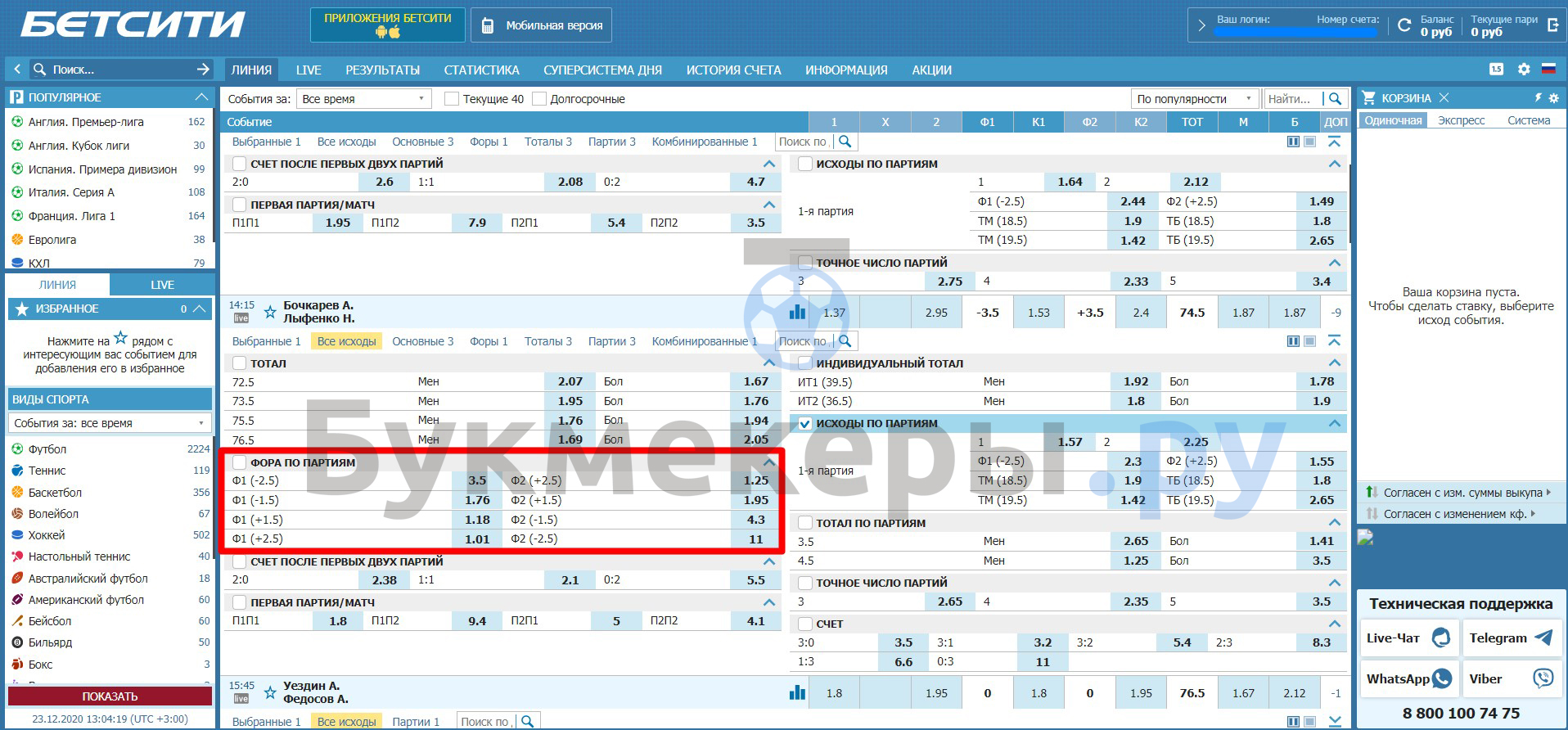Collapse the Популярное sidebar section
This screenshot has height=730, width=1568.
click(x=201, y=97)
